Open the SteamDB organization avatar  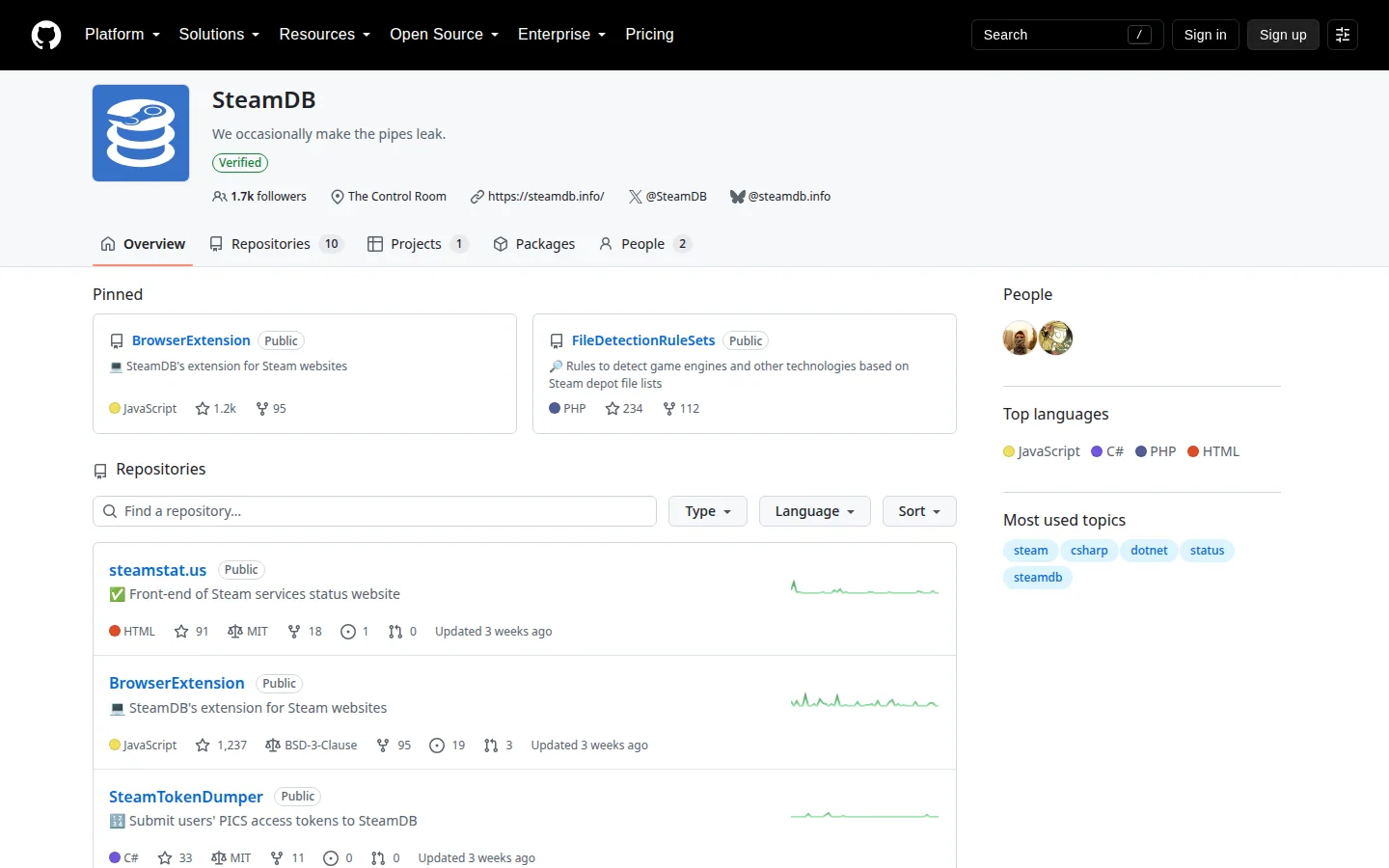pos(141,133)
